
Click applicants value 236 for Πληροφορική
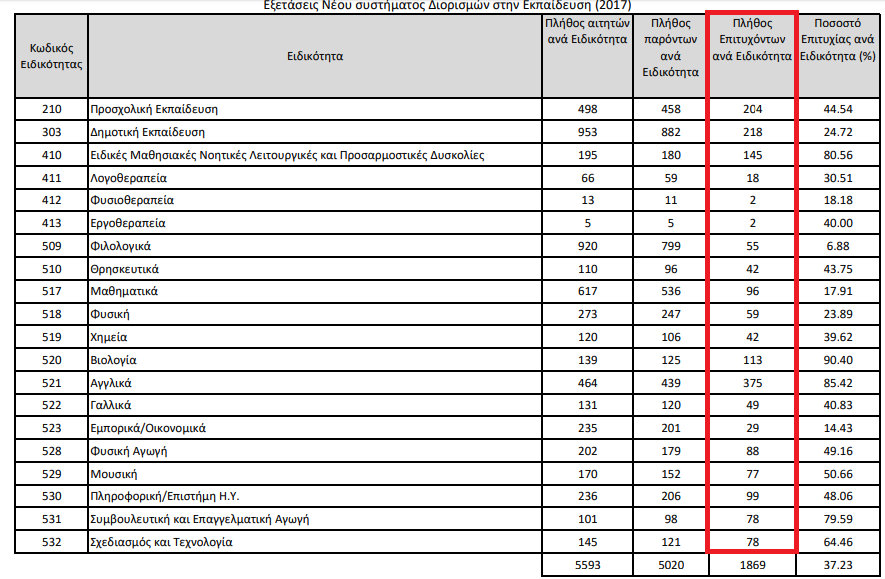[x=588, y=496]
